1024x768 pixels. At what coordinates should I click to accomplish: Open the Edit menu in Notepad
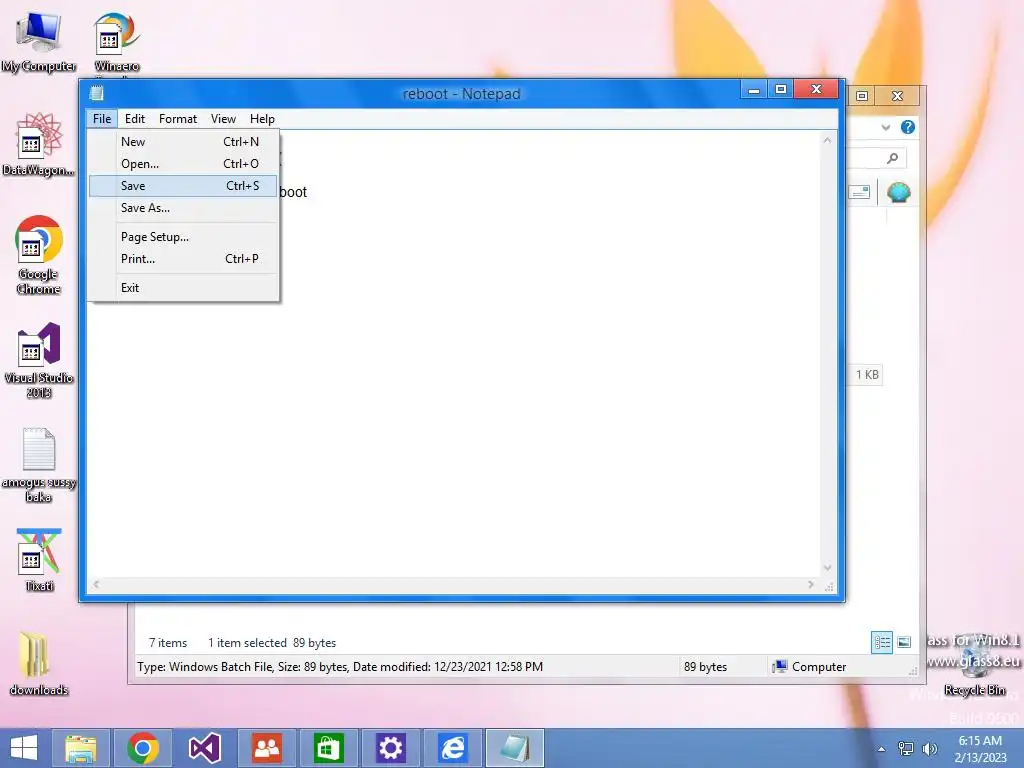135,119
